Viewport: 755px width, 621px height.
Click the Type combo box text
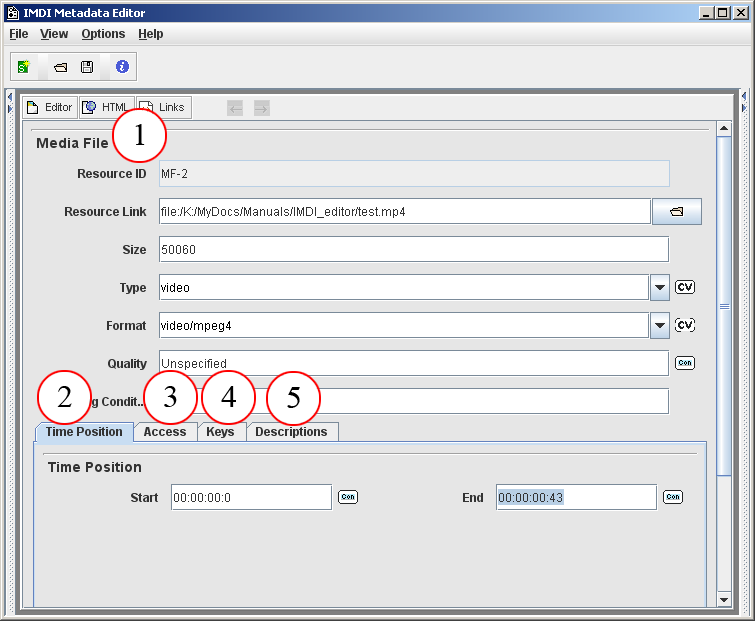coord(404,287)
